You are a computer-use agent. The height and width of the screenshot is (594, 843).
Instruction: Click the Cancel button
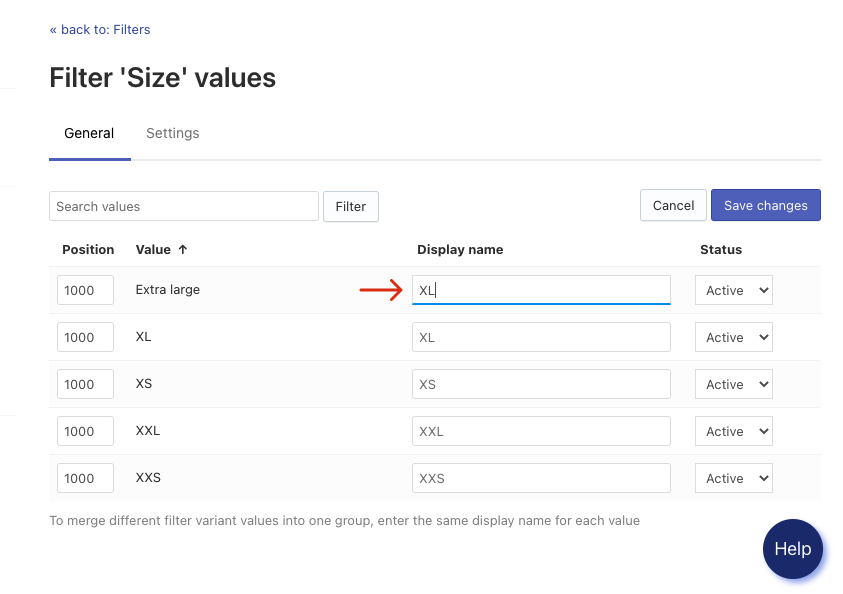click(x=672, y=205)
